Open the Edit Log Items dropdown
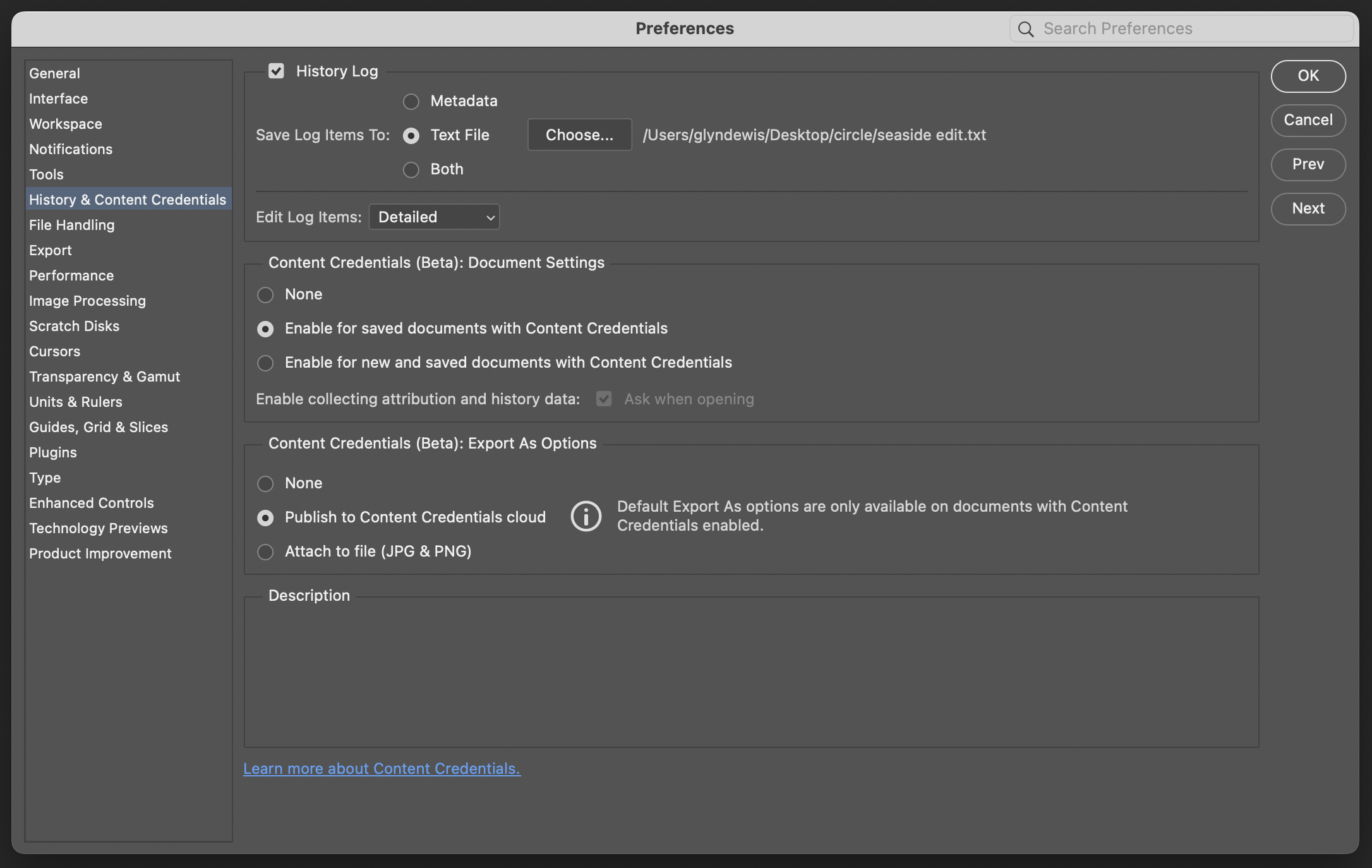The width and height of the screenshot is (1372, 868). pos(434,217)
